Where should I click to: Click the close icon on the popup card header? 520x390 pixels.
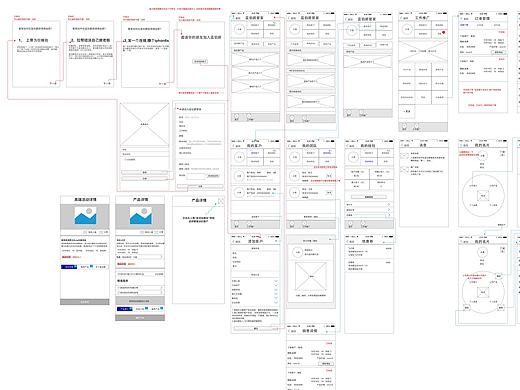(330, 239)
